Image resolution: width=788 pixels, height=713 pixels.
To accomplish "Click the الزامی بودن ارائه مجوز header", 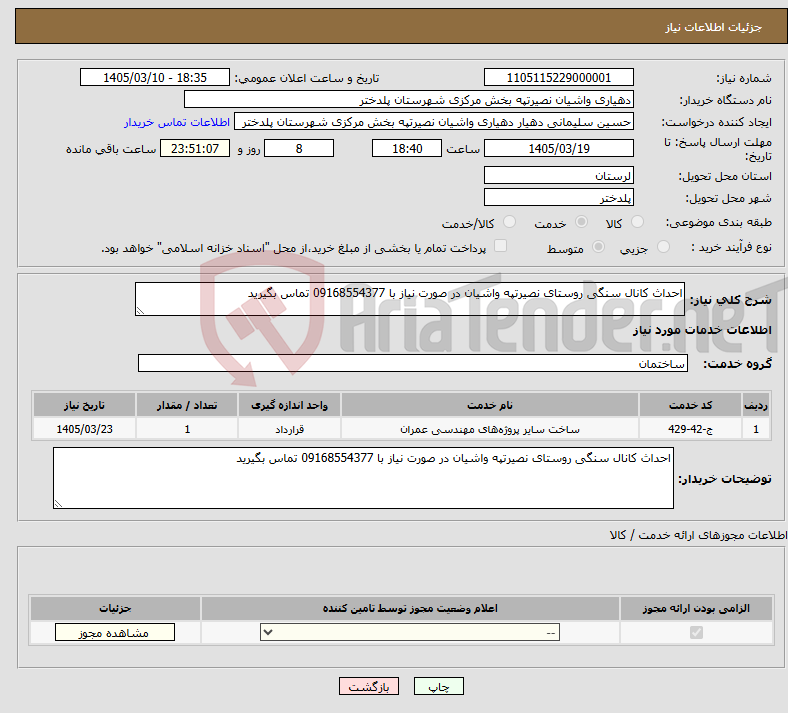I will pyautogui.click(x=696, y=608).
